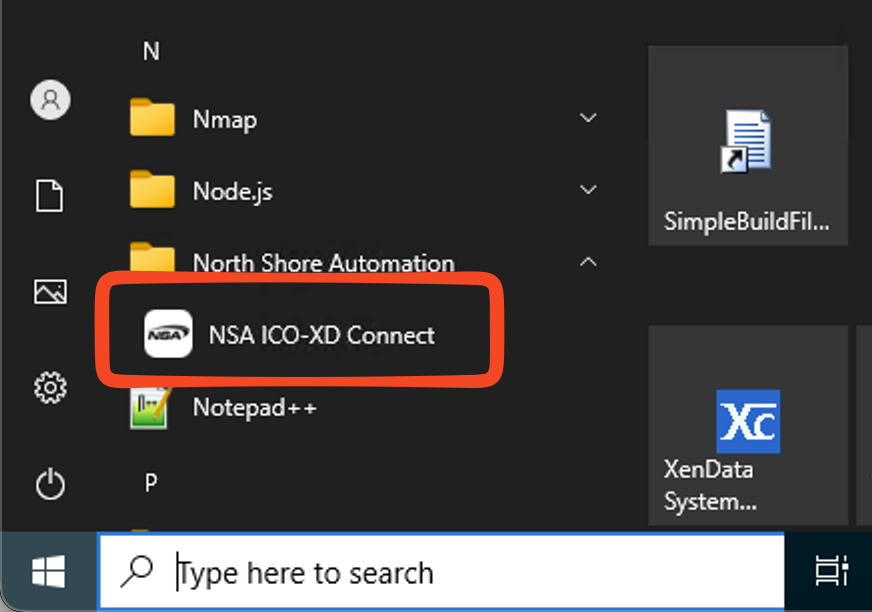
Task: Open the Node.js folder icon
Action: 152,189
